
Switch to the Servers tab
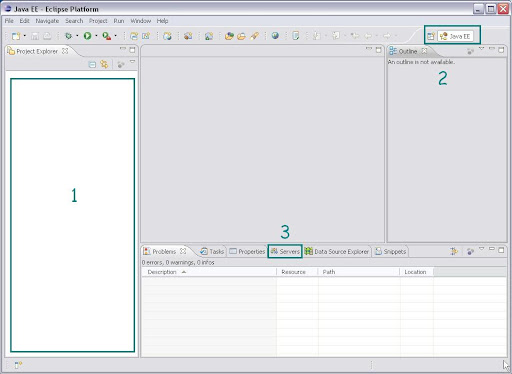tap(285, 251)
